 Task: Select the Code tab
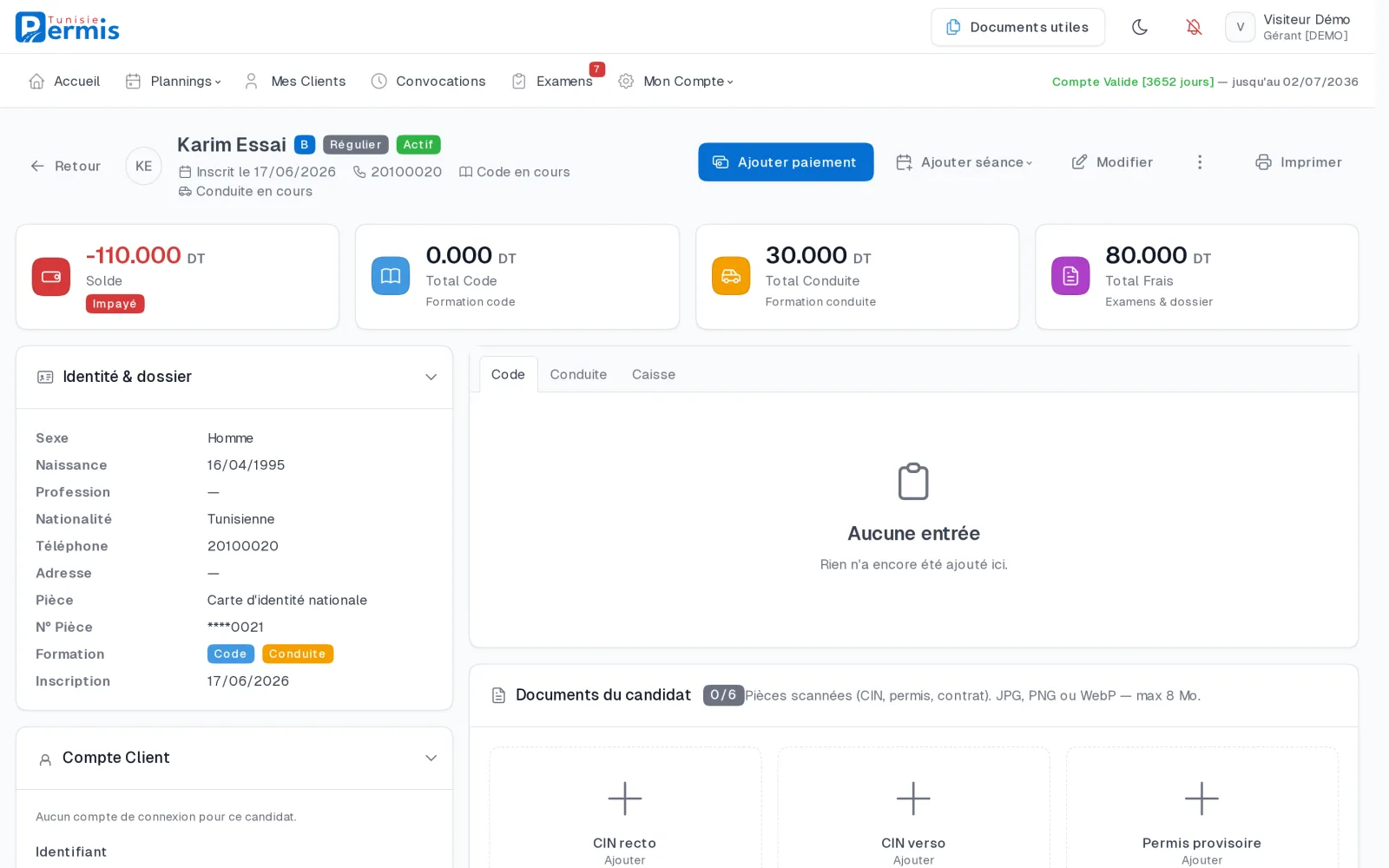[508, 374]
